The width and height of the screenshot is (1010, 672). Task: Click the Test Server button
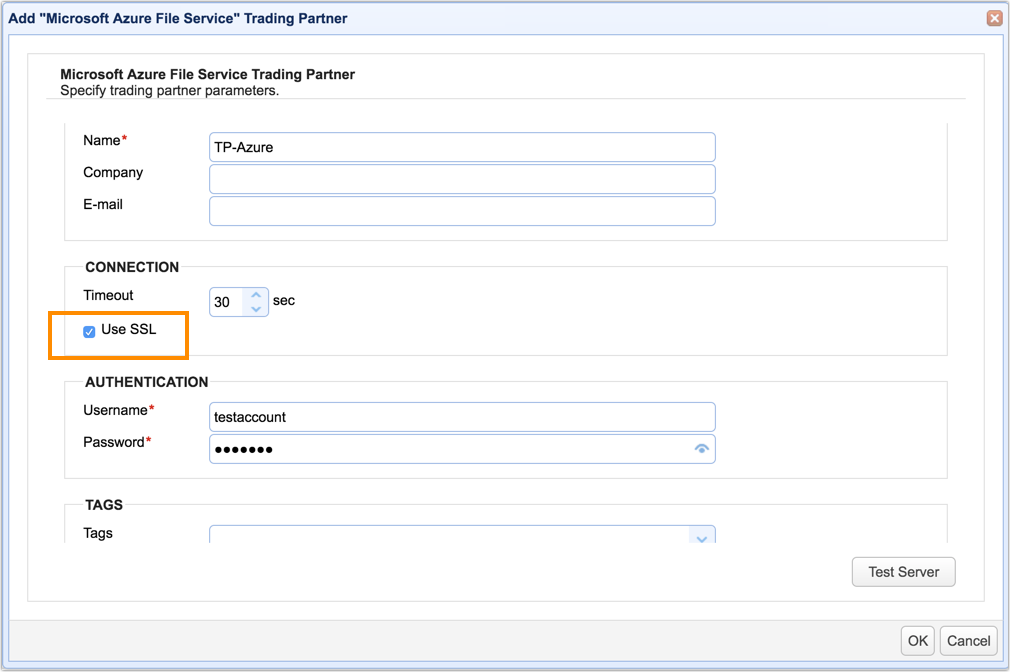coord(903,571)
